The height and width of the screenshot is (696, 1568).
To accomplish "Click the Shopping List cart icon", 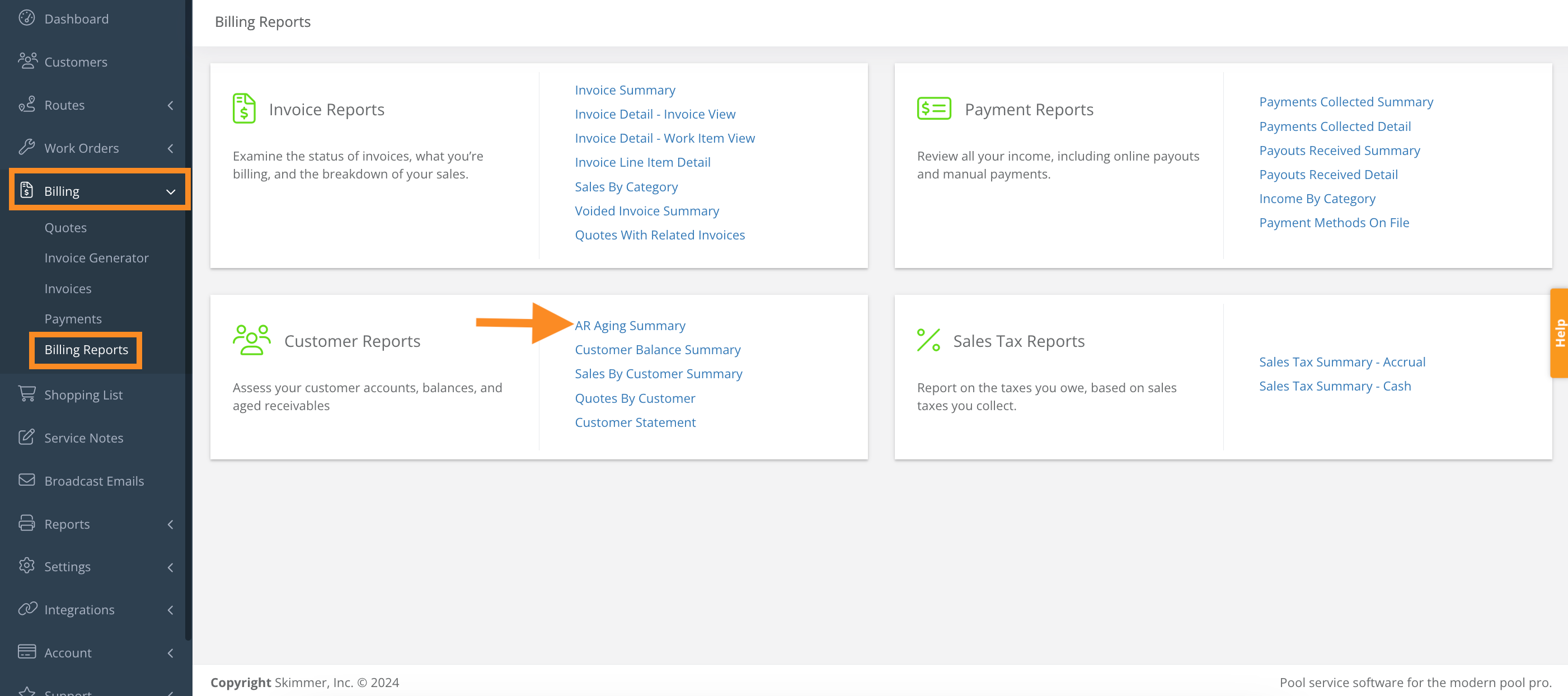I will point(27,394).
